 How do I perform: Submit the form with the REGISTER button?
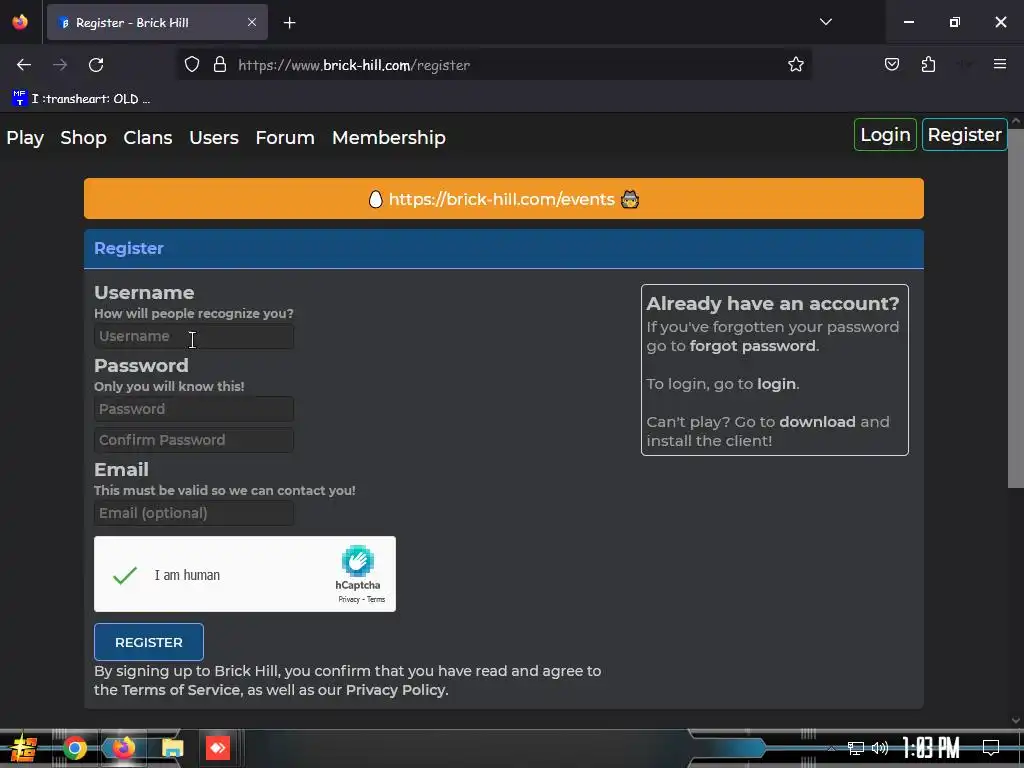tap(149, 642)
